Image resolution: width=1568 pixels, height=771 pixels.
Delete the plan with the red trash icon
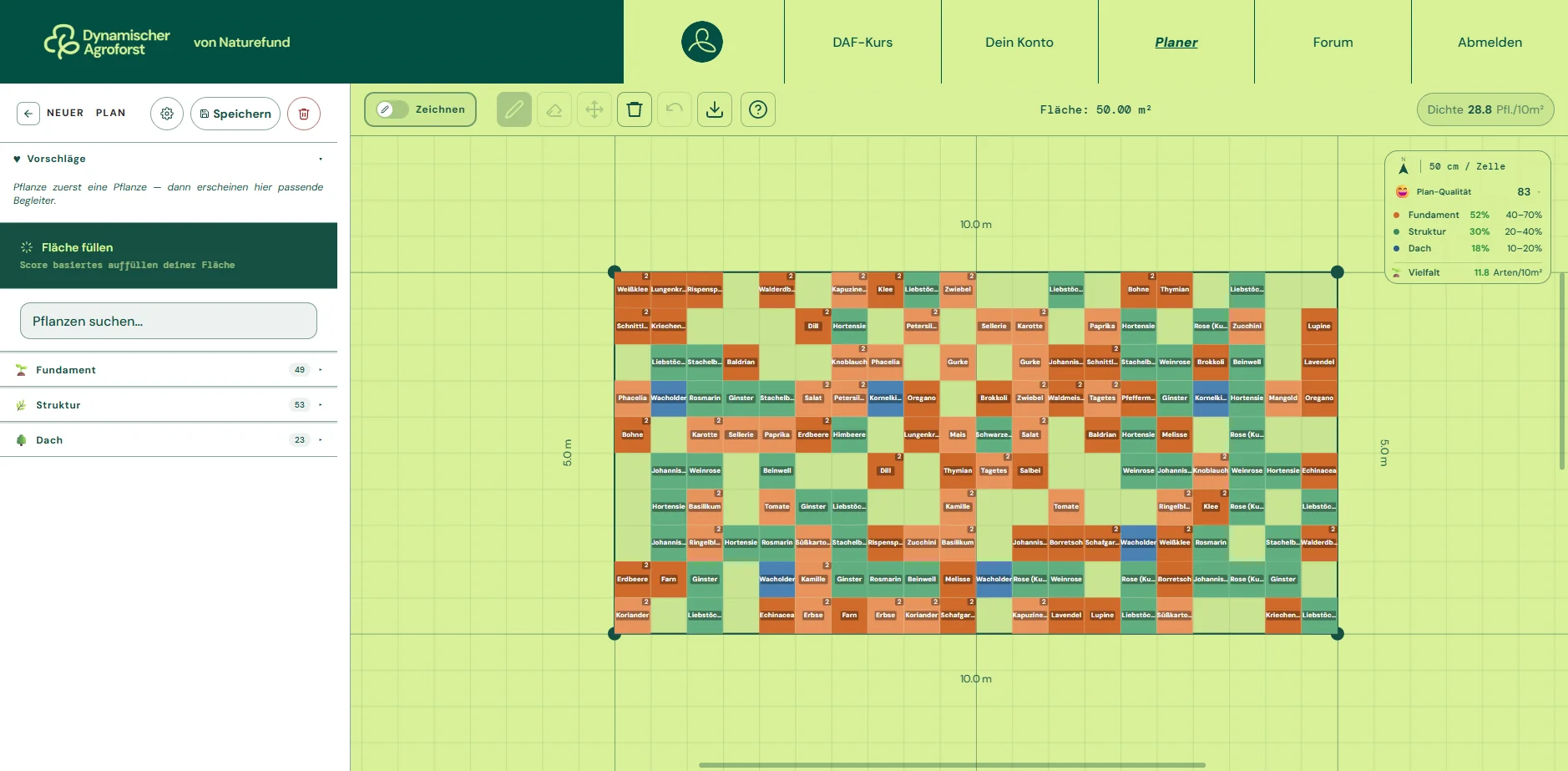pyautogui.click(x=304, y=114)
